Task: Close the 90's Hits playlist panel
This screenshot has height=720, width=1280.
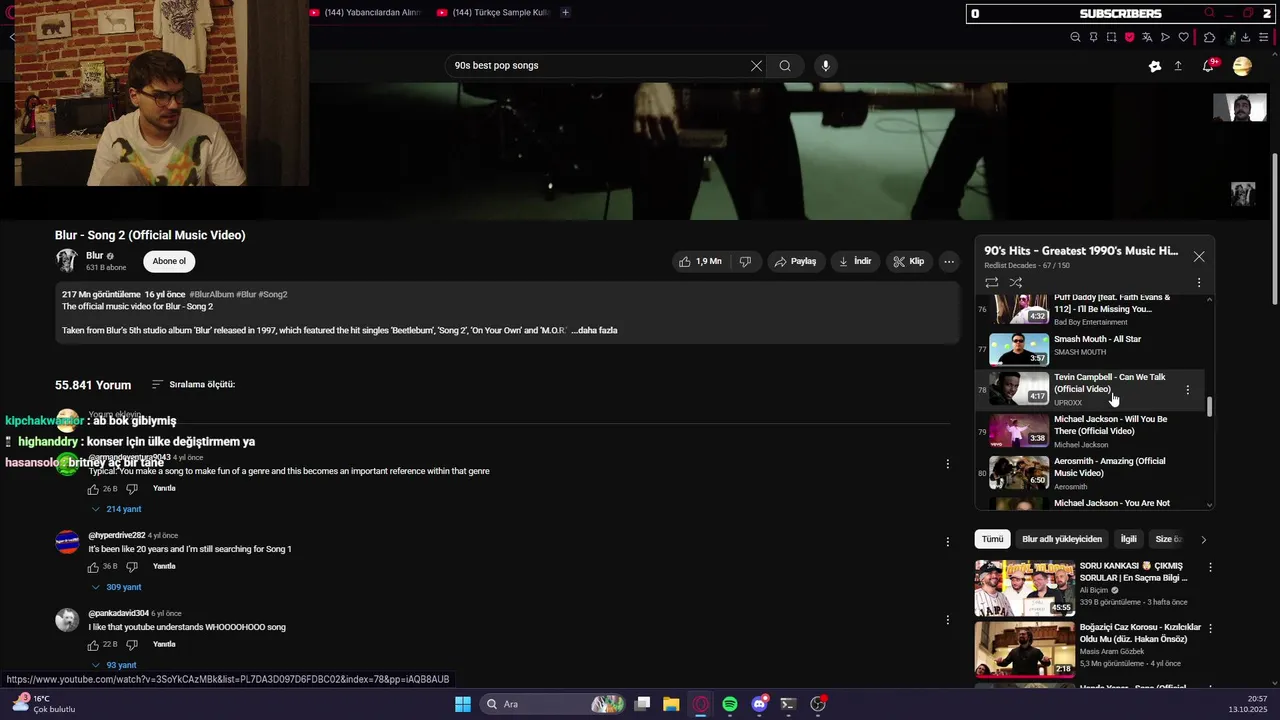Action: pos(1199,257)
